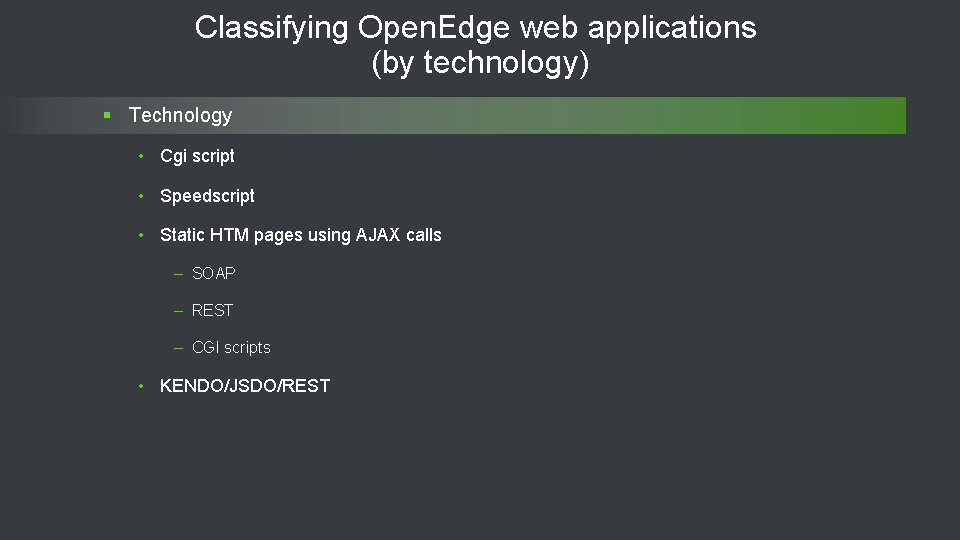
Task: Select the 'Cgi script' bullet text
Action: point(197,156)
